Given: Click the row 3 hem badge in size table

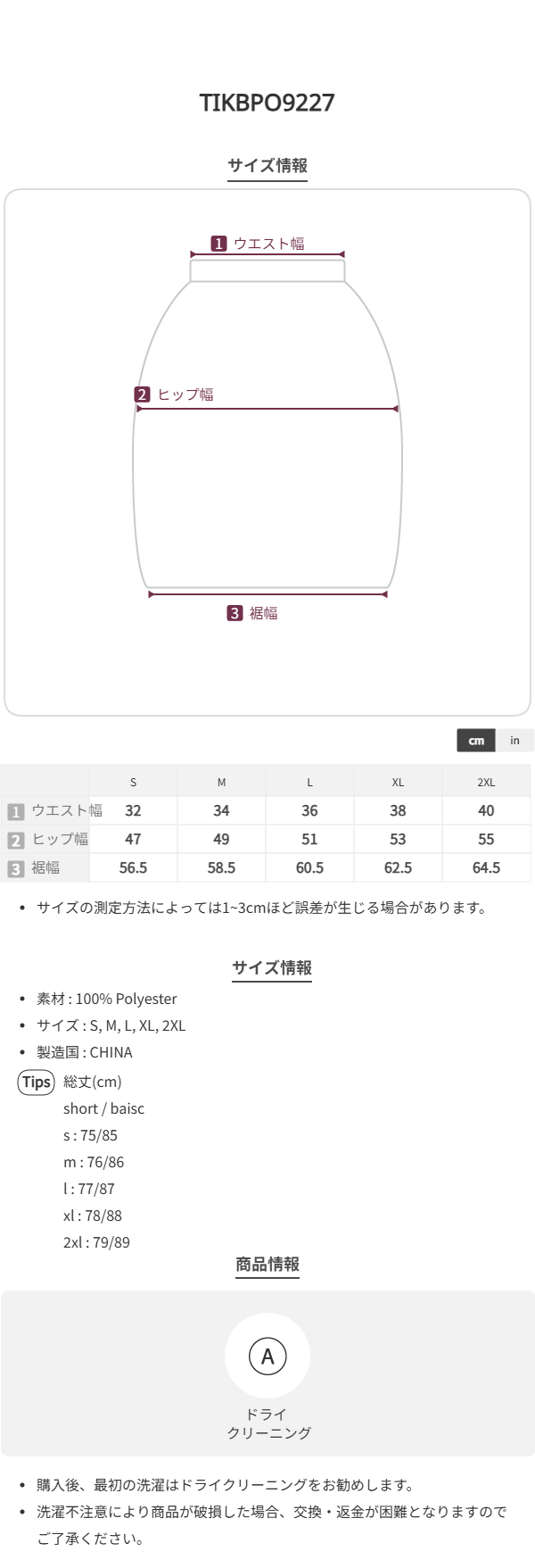Looking at the screenshot, I should [15, 868].
